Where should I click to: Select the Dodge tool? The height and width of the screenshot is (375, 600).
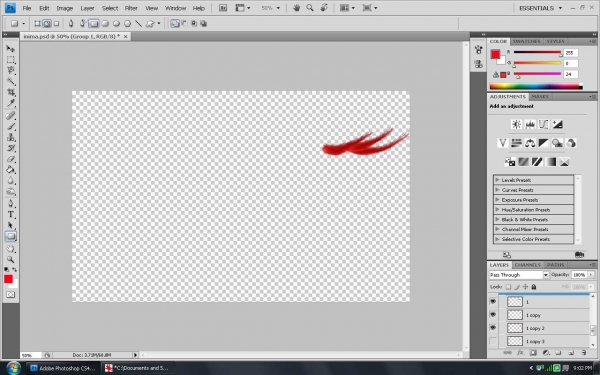(10, 191)
